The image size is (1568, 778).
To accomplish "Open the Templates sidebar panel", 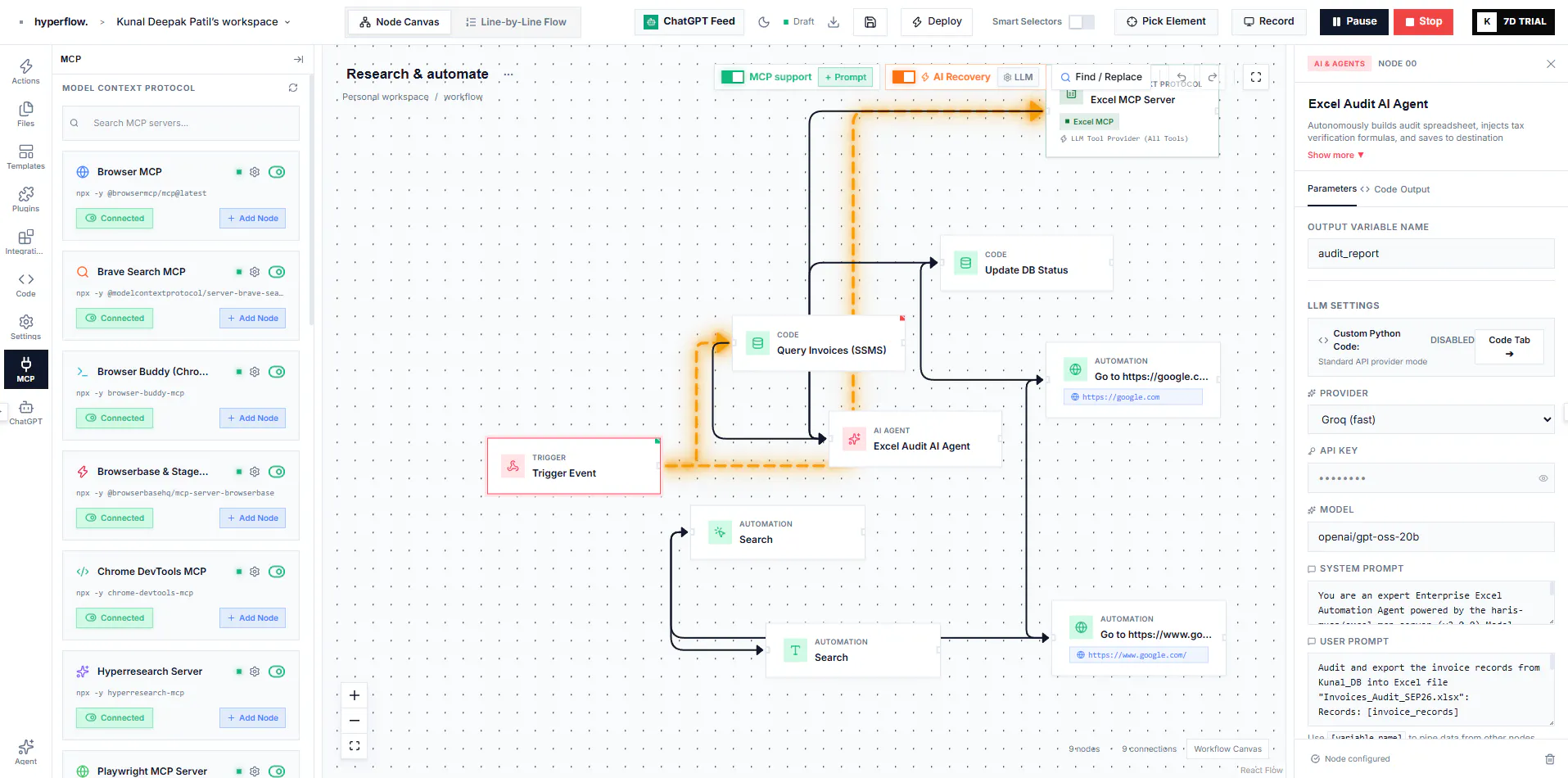I will [x=25, y=156].
